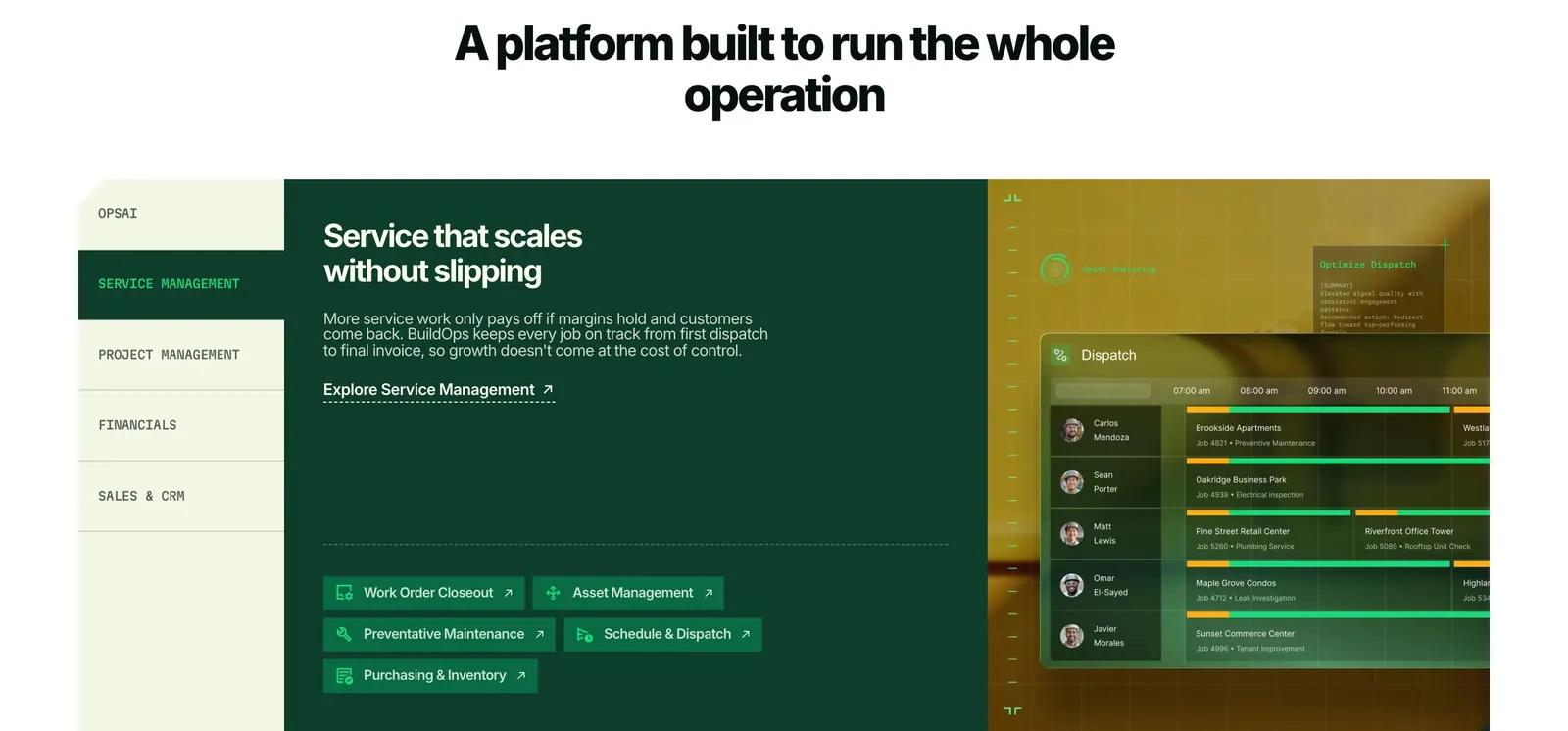Select the Riverfront Office Tower job

[1422, 535]
